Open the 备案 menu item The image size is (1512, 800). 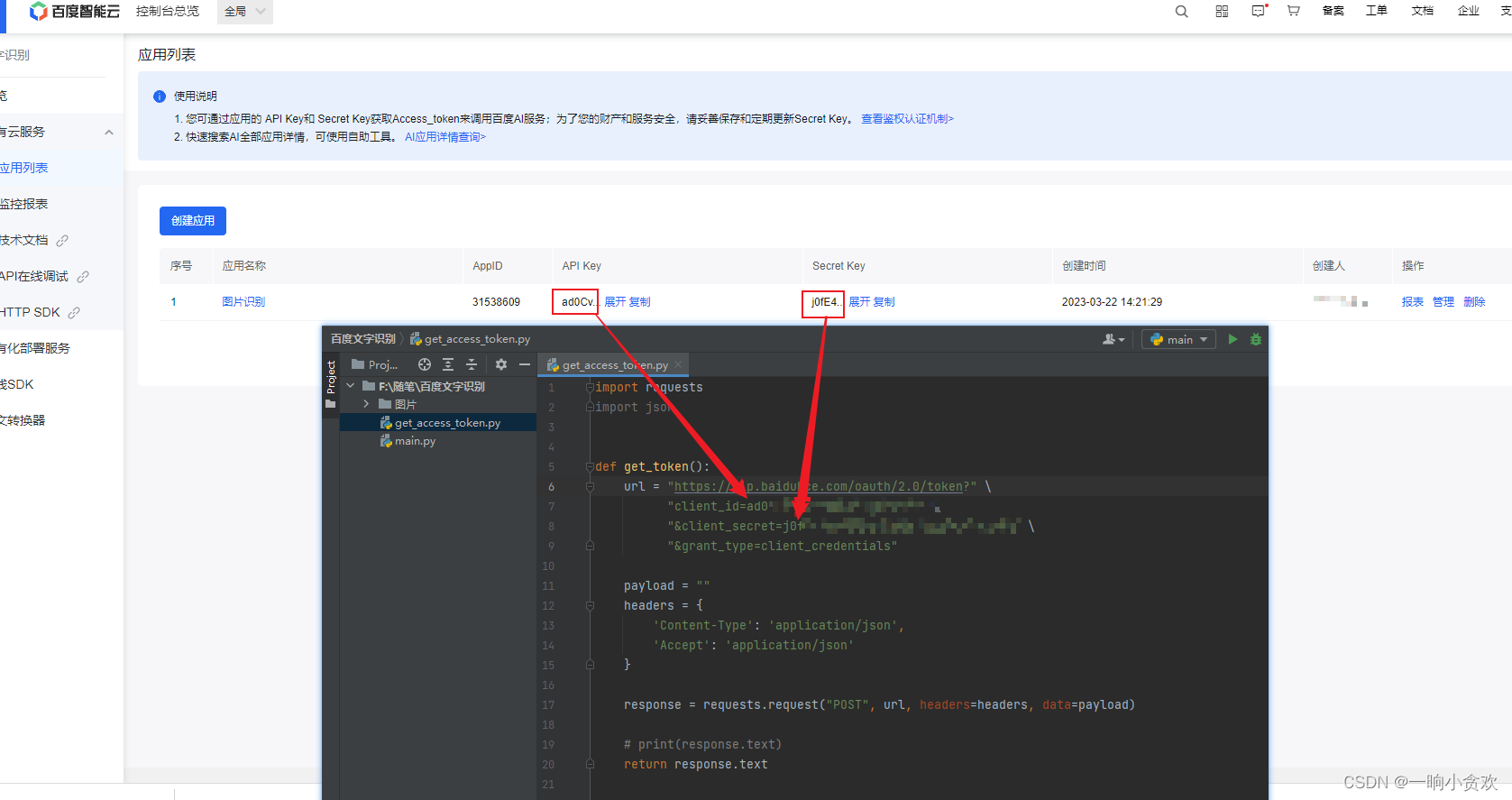(x=1333, y=11)
